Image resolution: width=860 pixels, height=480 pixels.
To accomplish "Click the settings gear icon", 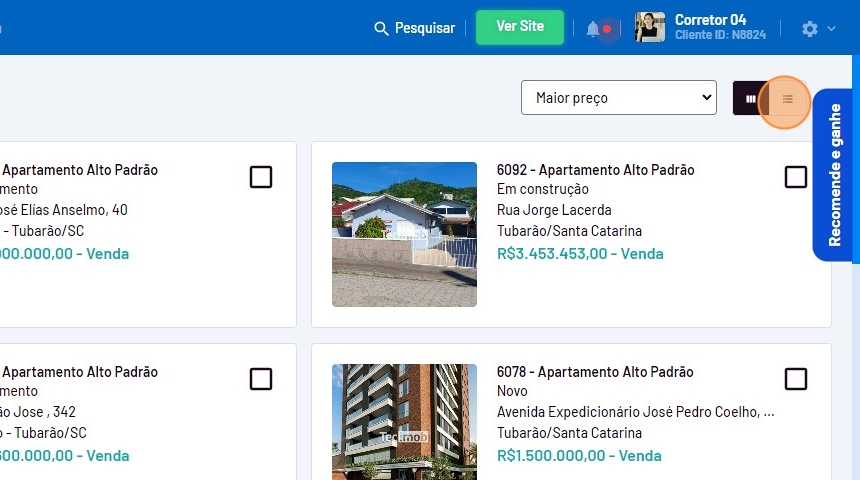I will pos(810,29).
